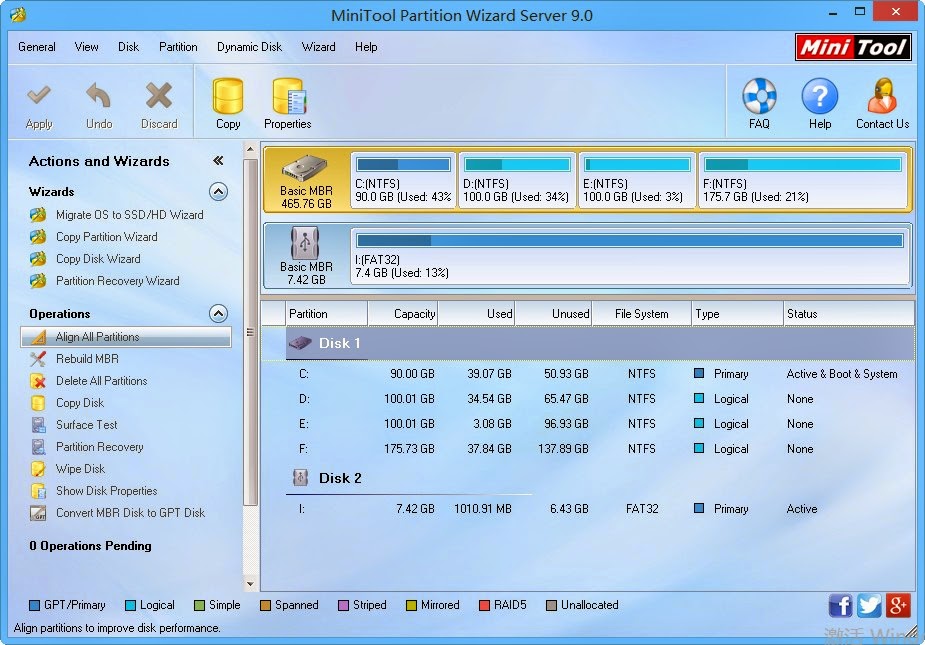The height and width of the screenshot is (645, 925).
Task: Open the Dynamic Disk menu
Action: pyautogui.click(x=249, y=47)
